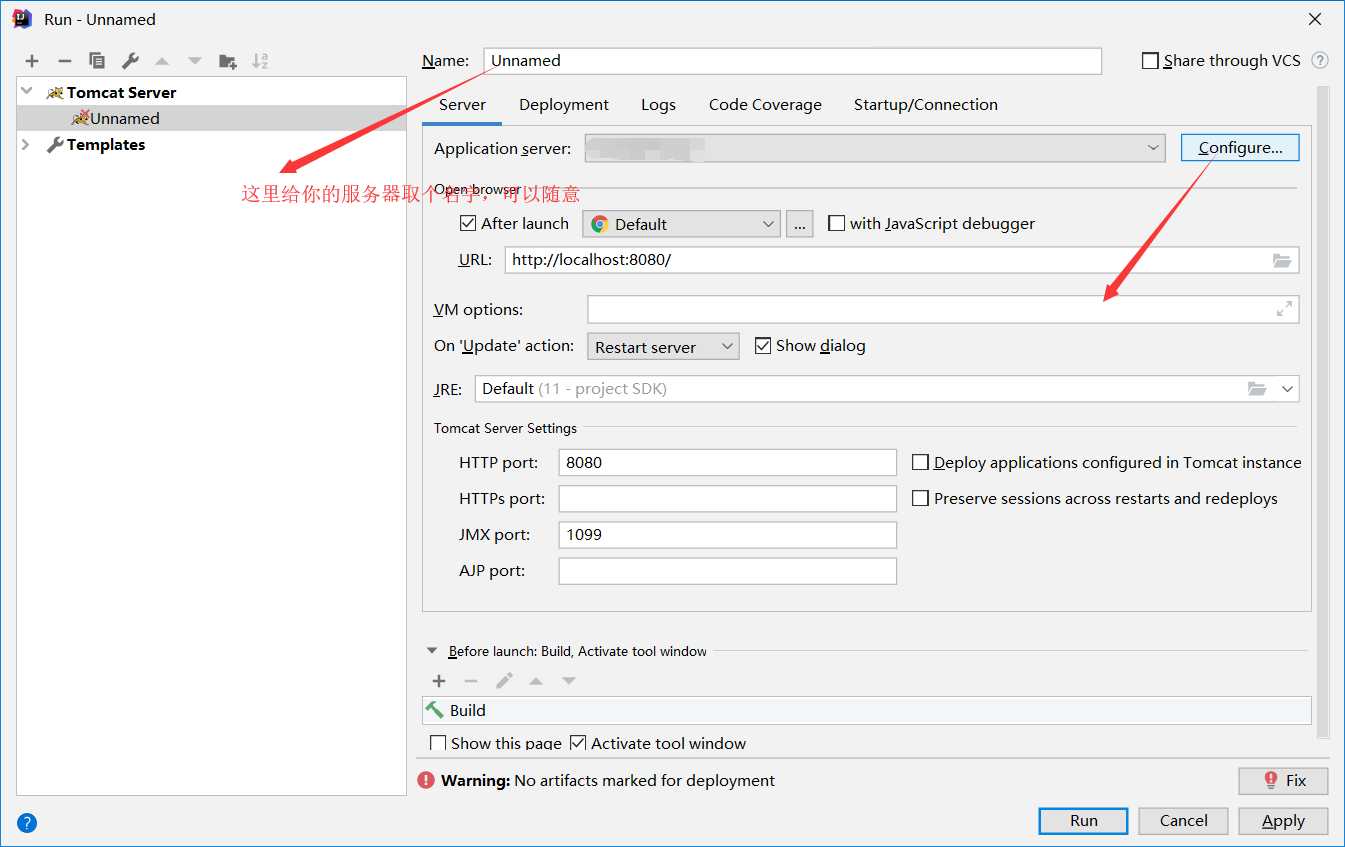Image resolution: width=1345 pixels, height=847 pixels.
Task: Open the Logs tab
Action: [658, 104]
